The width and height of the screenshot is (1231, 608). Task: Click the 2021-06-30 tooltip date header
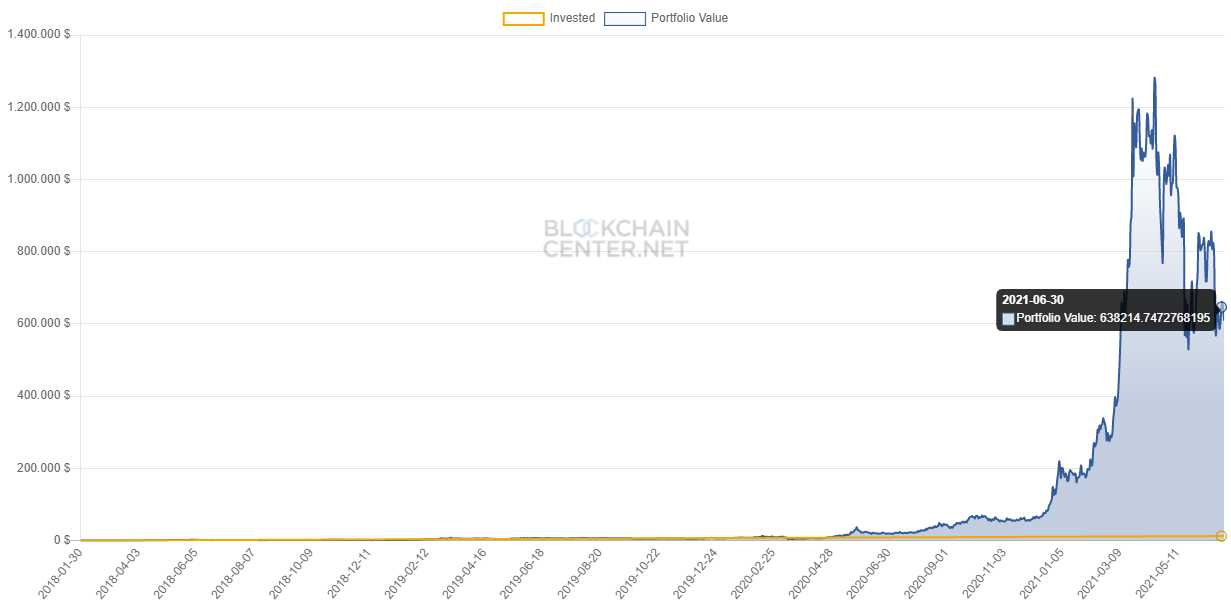click(1032, 300)
